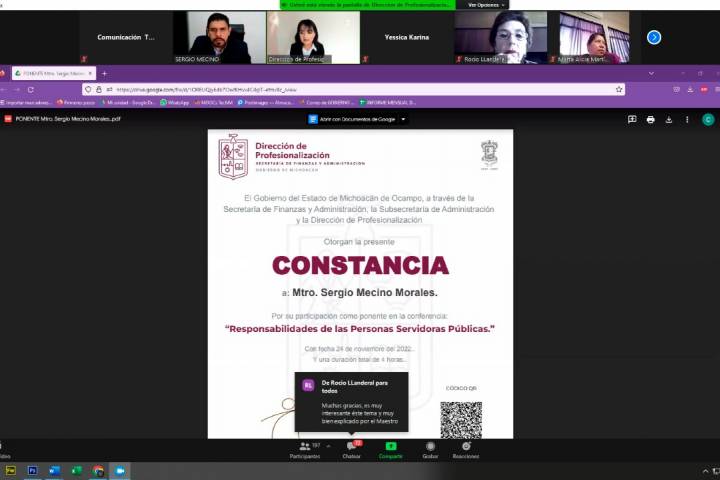Screen dimensions: 720x480
Task: Open the WhatsApp bookmark
Action: tap(175, 102)
